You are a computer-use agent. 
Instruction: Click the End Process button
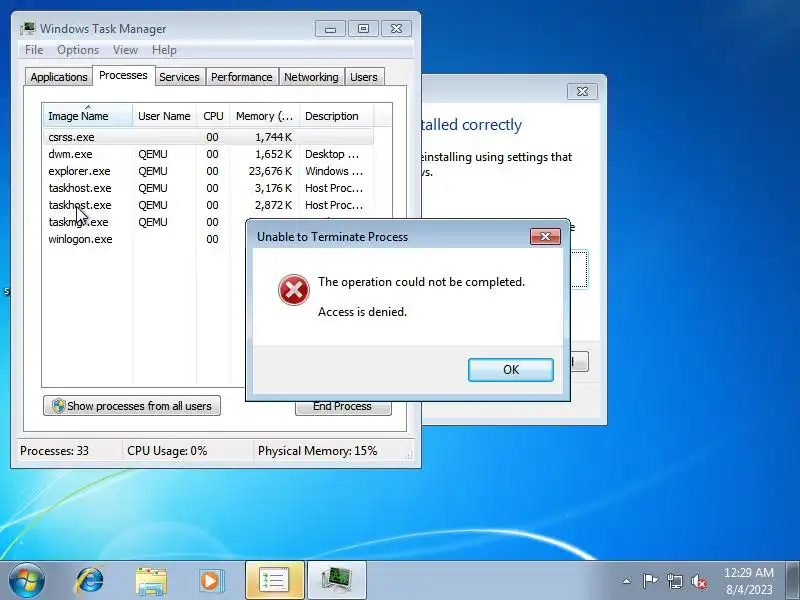pos(343,407)
